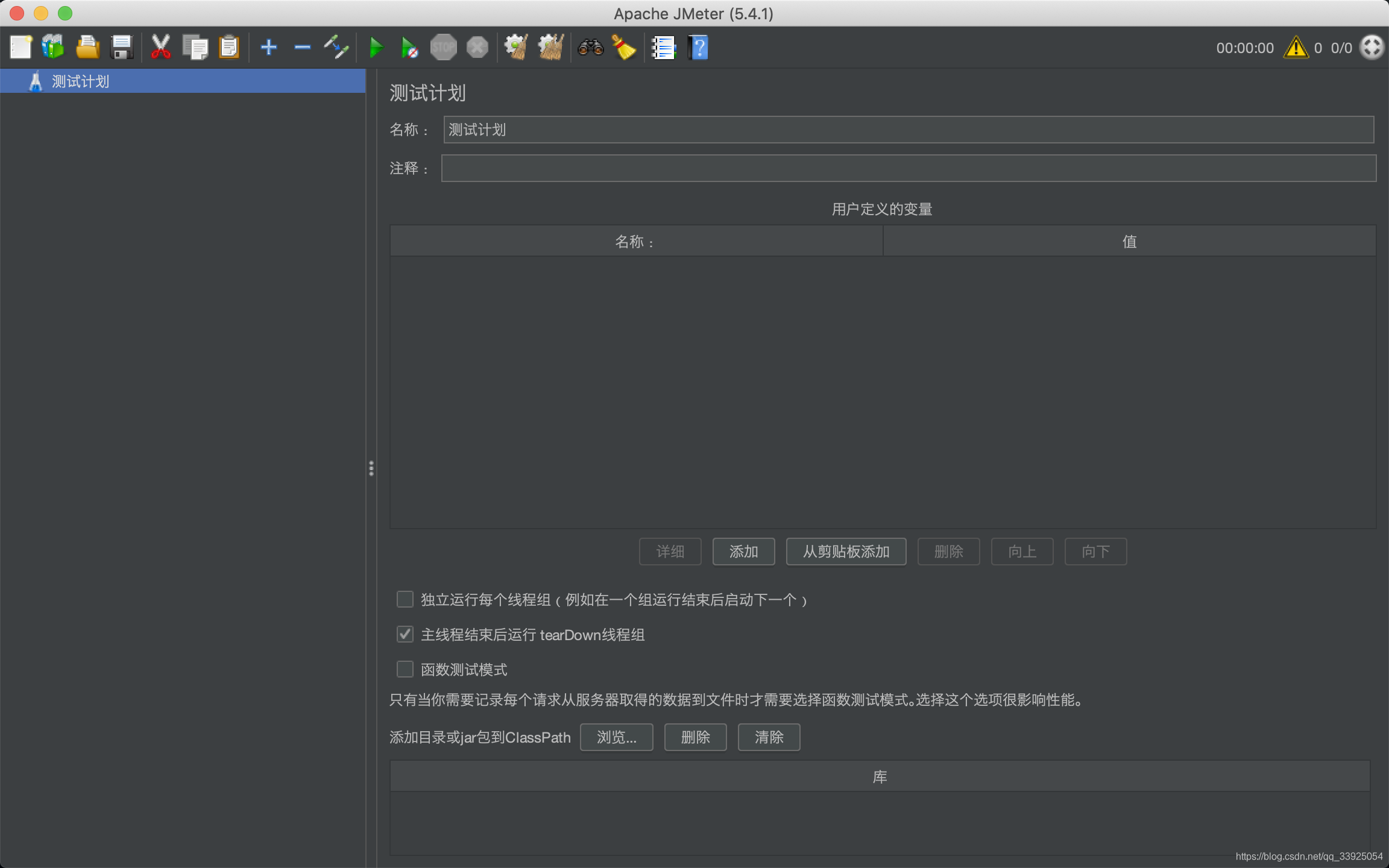
Task: Click the New test plan icon
Action: pyautogui.click(x=20, y=47)
